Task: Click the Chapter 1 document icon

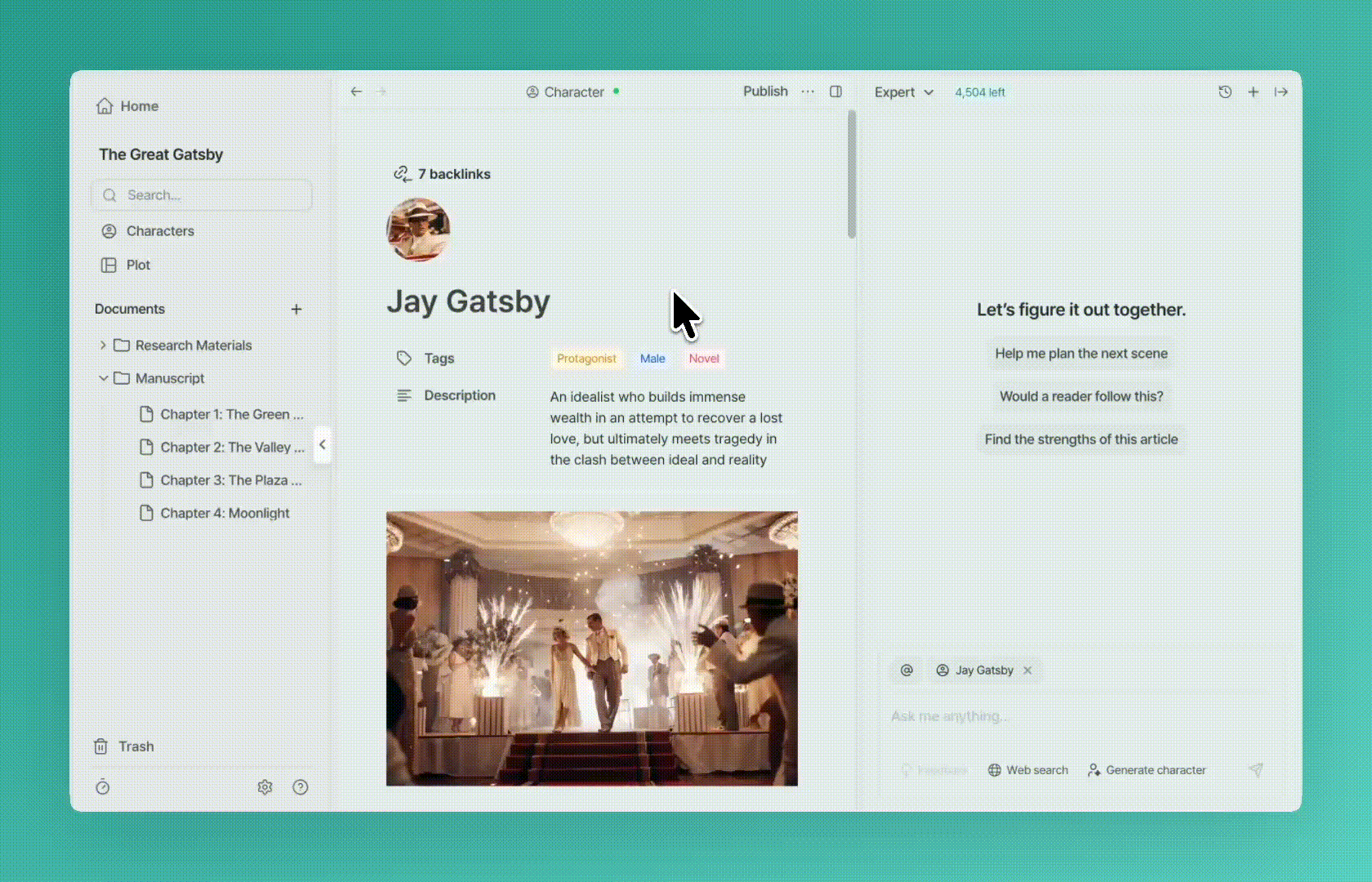Action: pos(146,414)
